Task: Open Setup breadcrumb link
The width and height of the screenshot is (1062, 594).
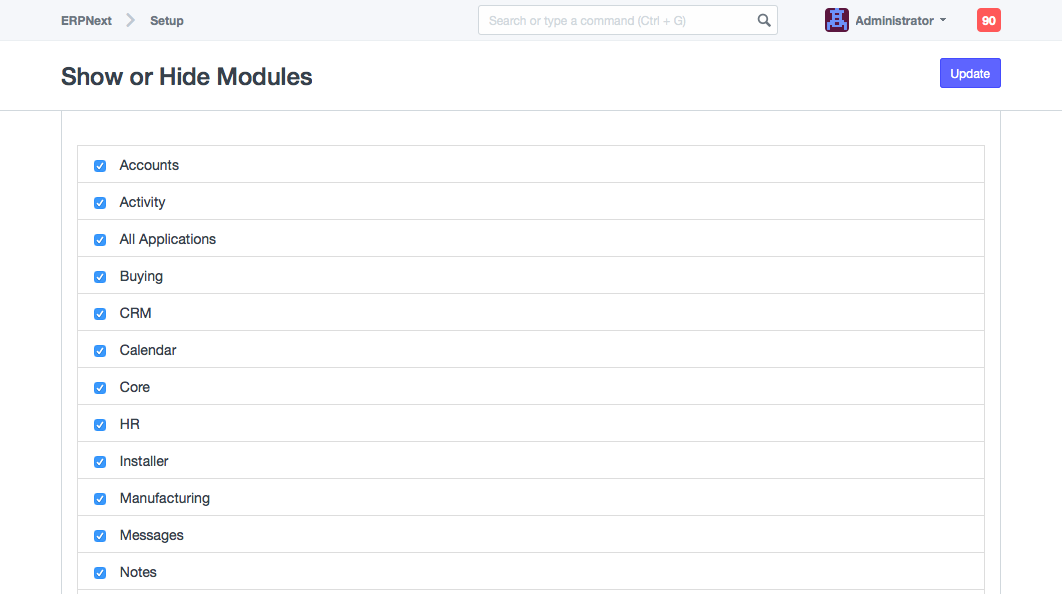Action: click(167, 20)
